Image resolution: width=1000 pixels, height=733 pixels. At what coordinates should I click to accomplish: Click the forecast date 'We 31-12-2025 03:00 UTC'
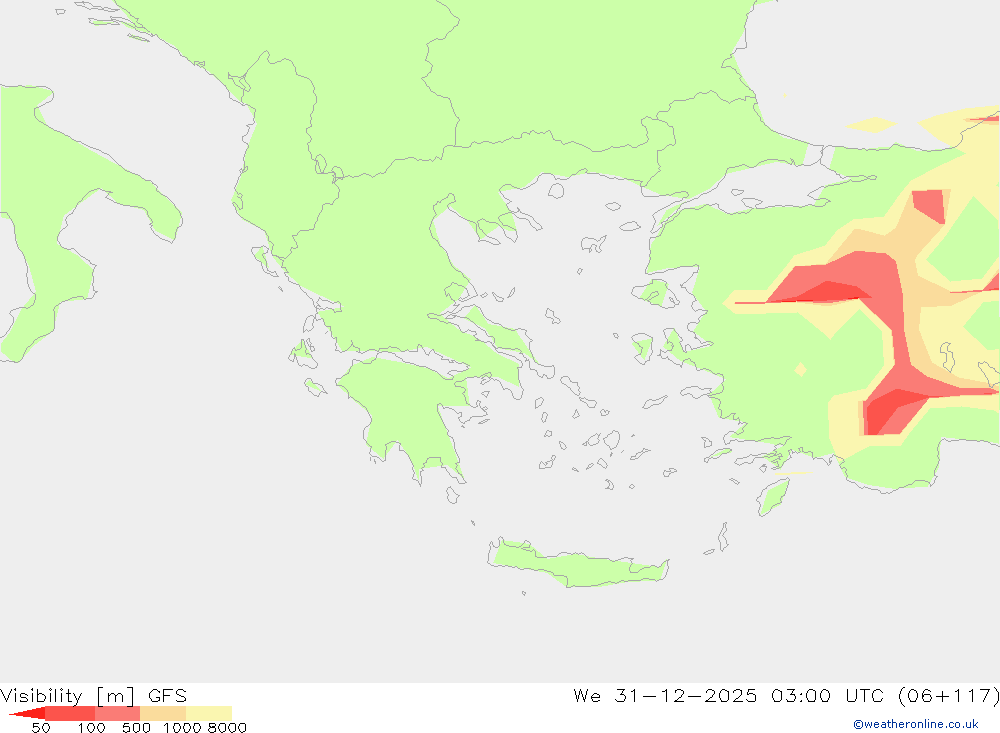pyautogui.click(x=728, y=695)
